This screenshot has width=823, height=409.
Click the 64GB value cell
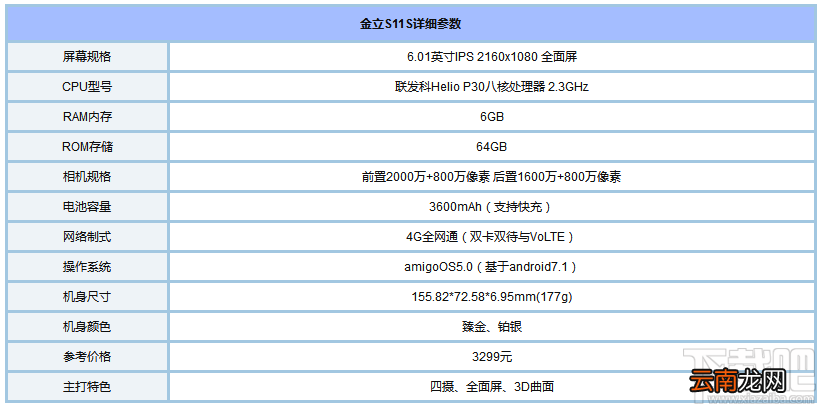point(492,146)
